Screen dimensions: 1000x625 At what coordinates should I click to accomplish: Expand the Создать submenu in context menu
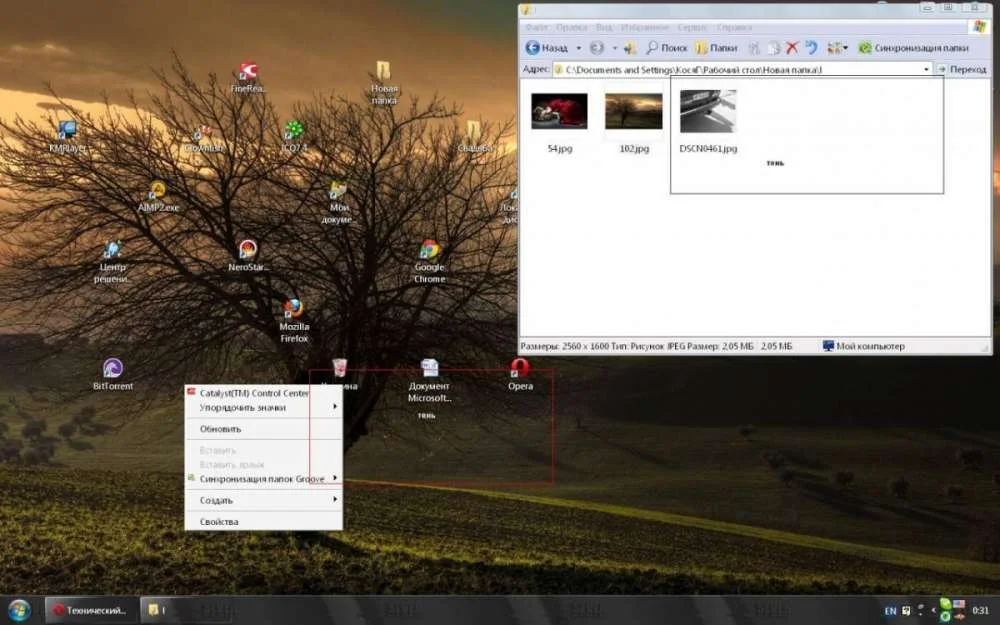264,500
